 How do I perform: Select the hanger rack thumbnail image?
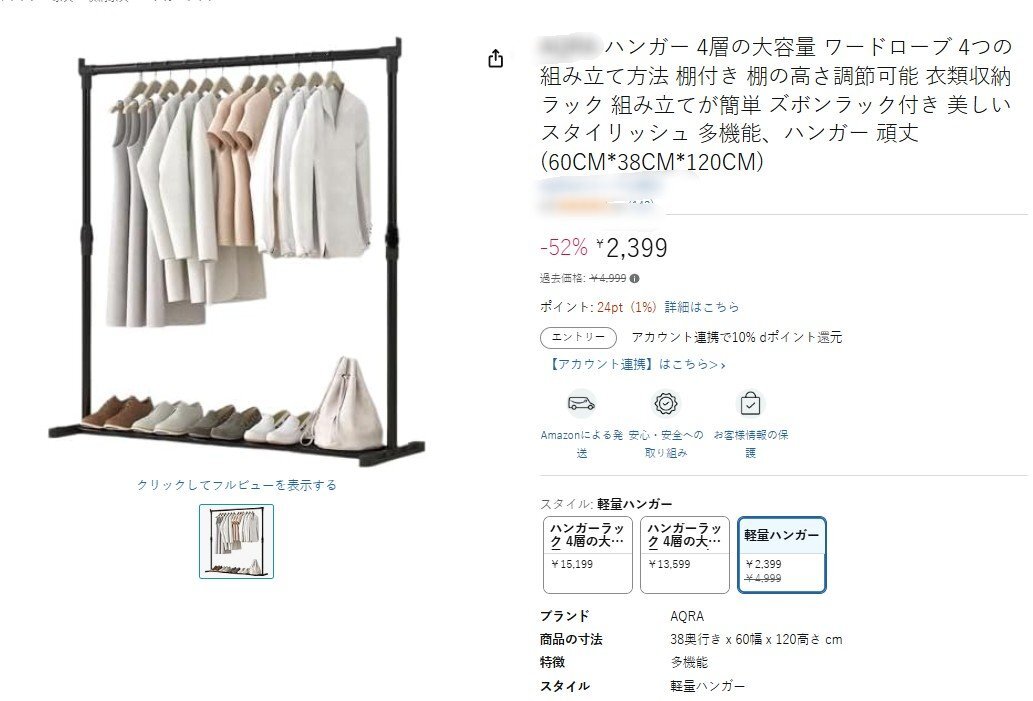(237, 542)
